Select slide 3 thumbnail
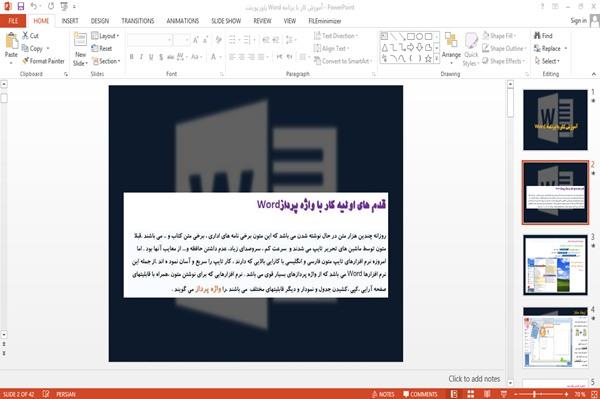600x399 pixels. [x=555, y=265]
